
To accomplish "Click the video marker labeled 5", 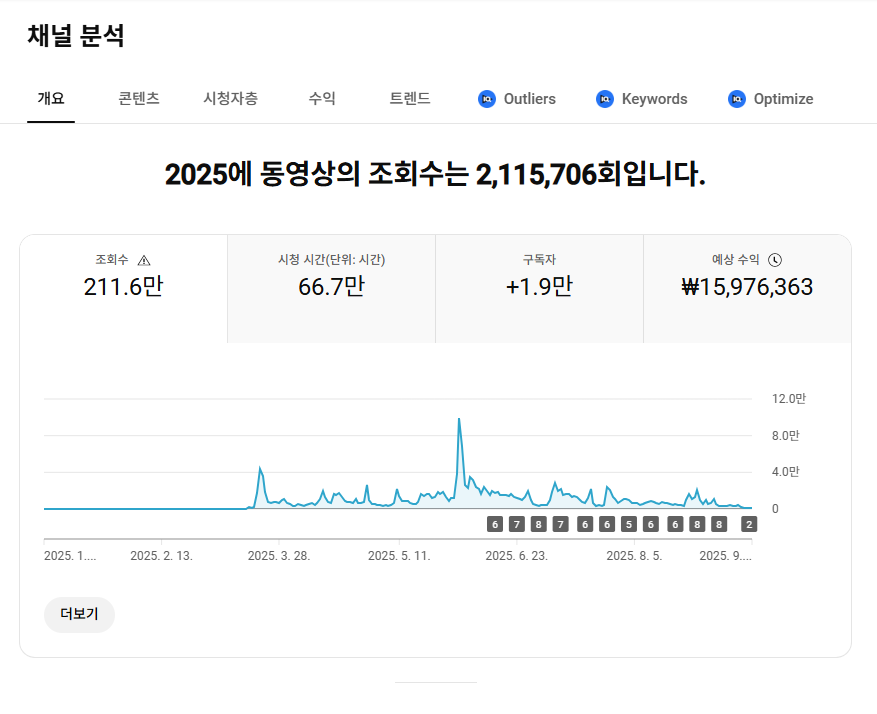I will point(629,524).
